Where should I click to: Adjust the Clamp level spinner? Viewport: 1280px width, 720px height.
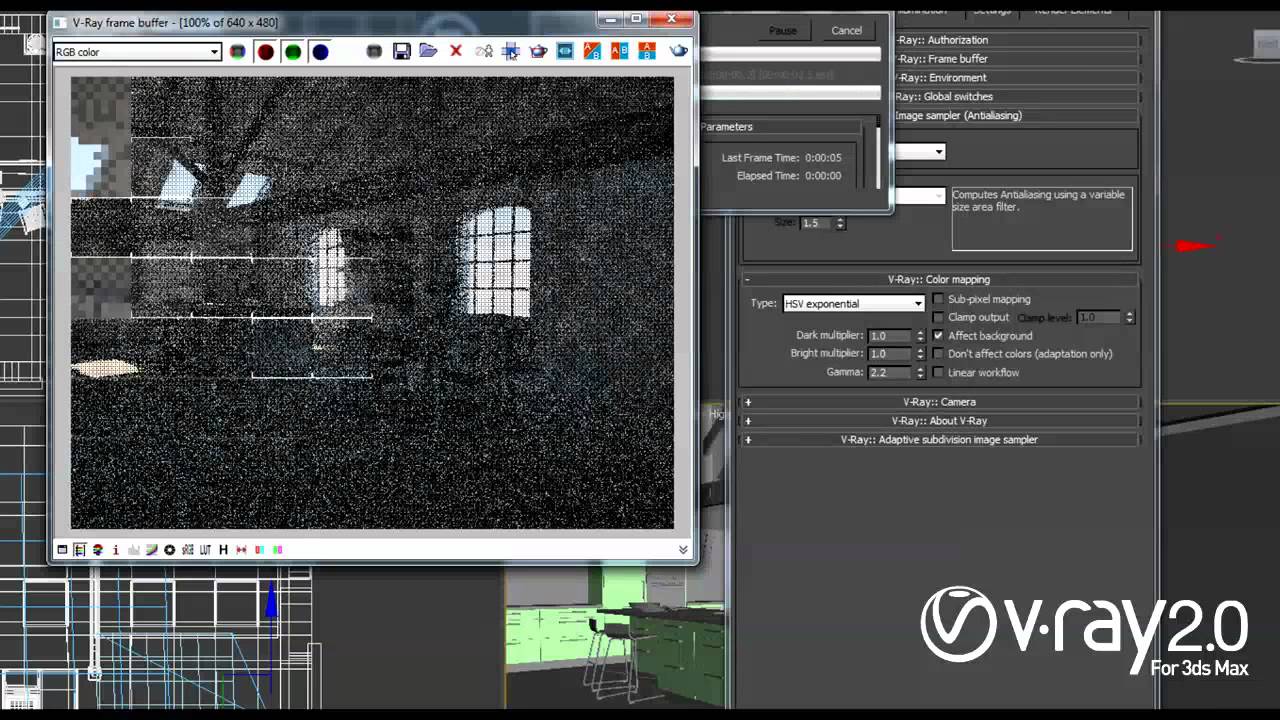pyautogui.click(x=1130, y=317)
